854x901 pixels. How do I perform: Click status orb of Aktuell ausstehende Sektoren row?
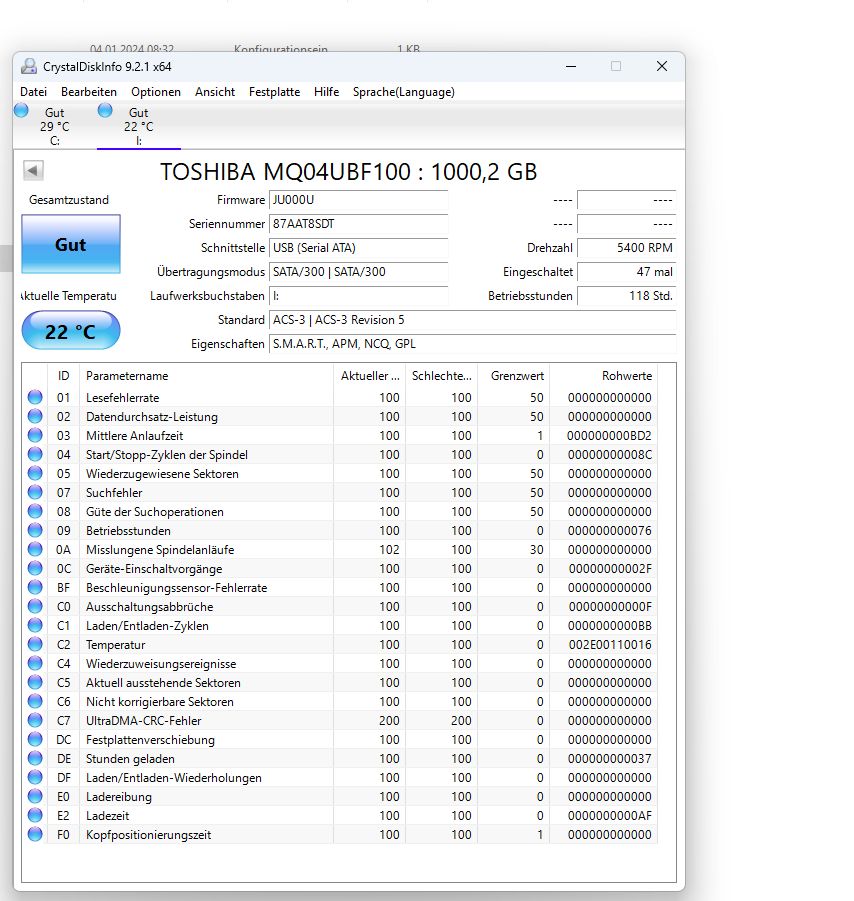tap(35, 681)
